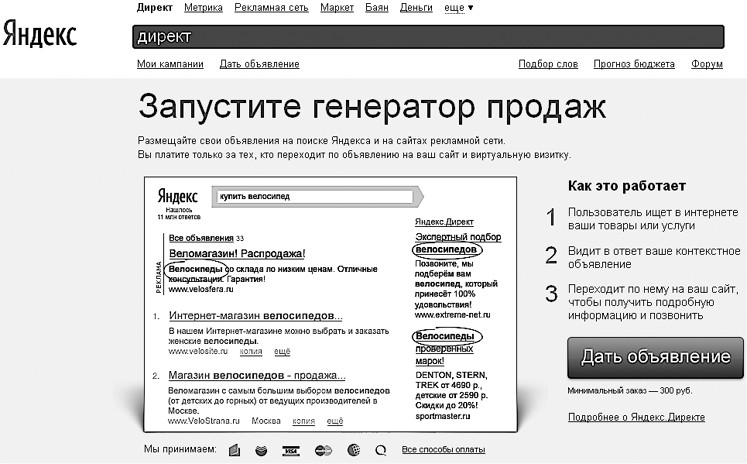
Task: Go to Маркет in top navigation
Action: [x=337, y=8]
